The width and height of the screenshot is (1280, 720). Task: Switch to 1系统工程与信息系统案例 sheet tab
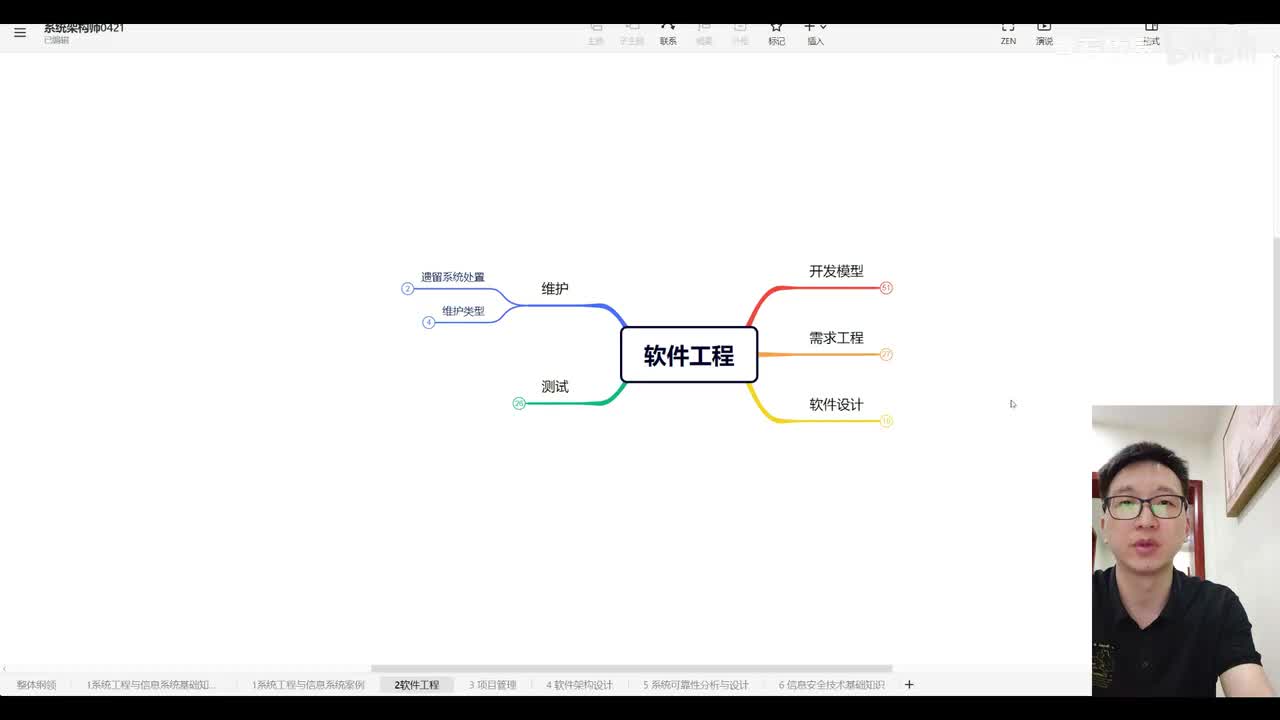[x=308, y=685]
